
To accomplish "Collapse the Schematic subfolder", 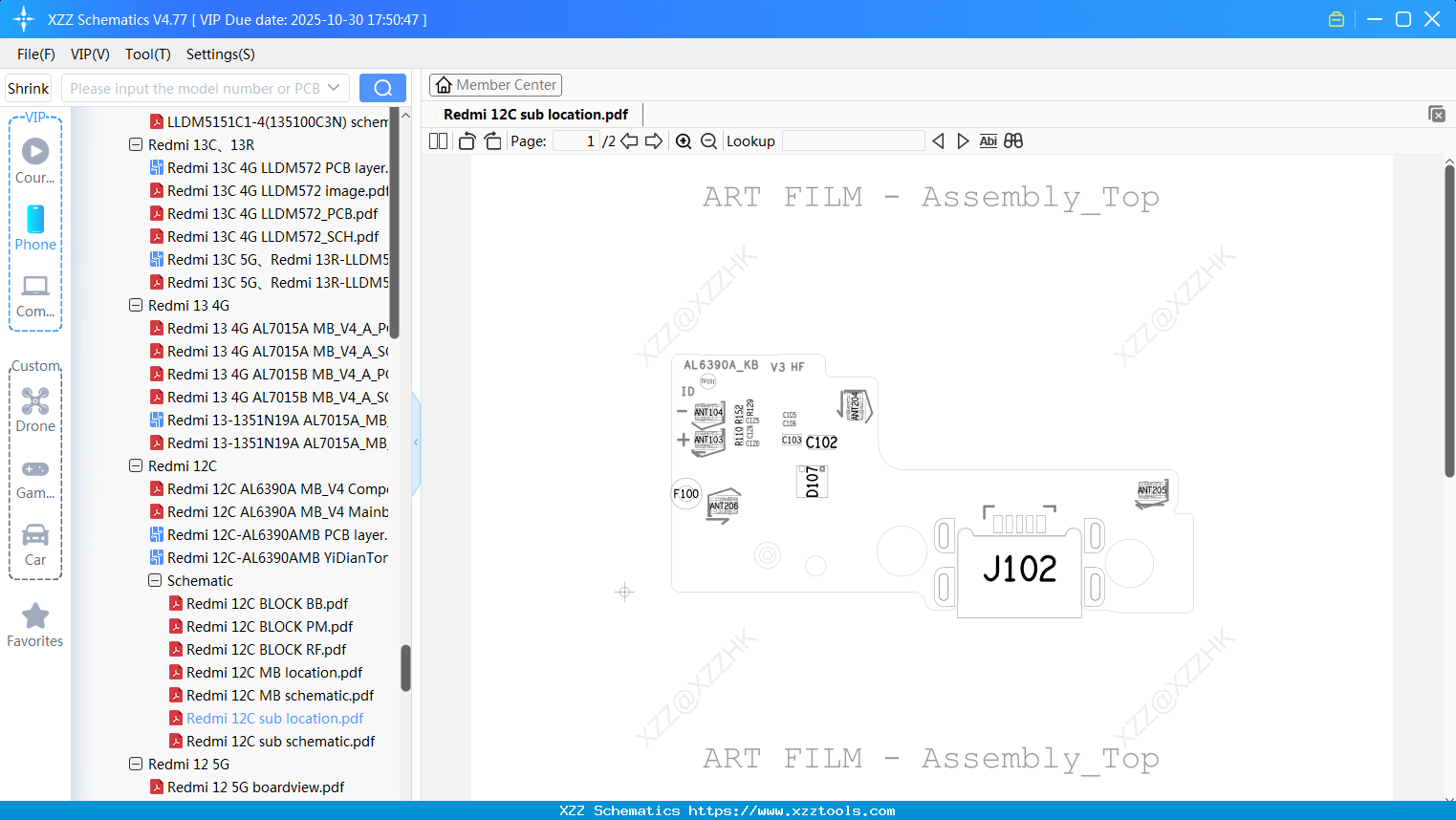I will coord(154,580).
